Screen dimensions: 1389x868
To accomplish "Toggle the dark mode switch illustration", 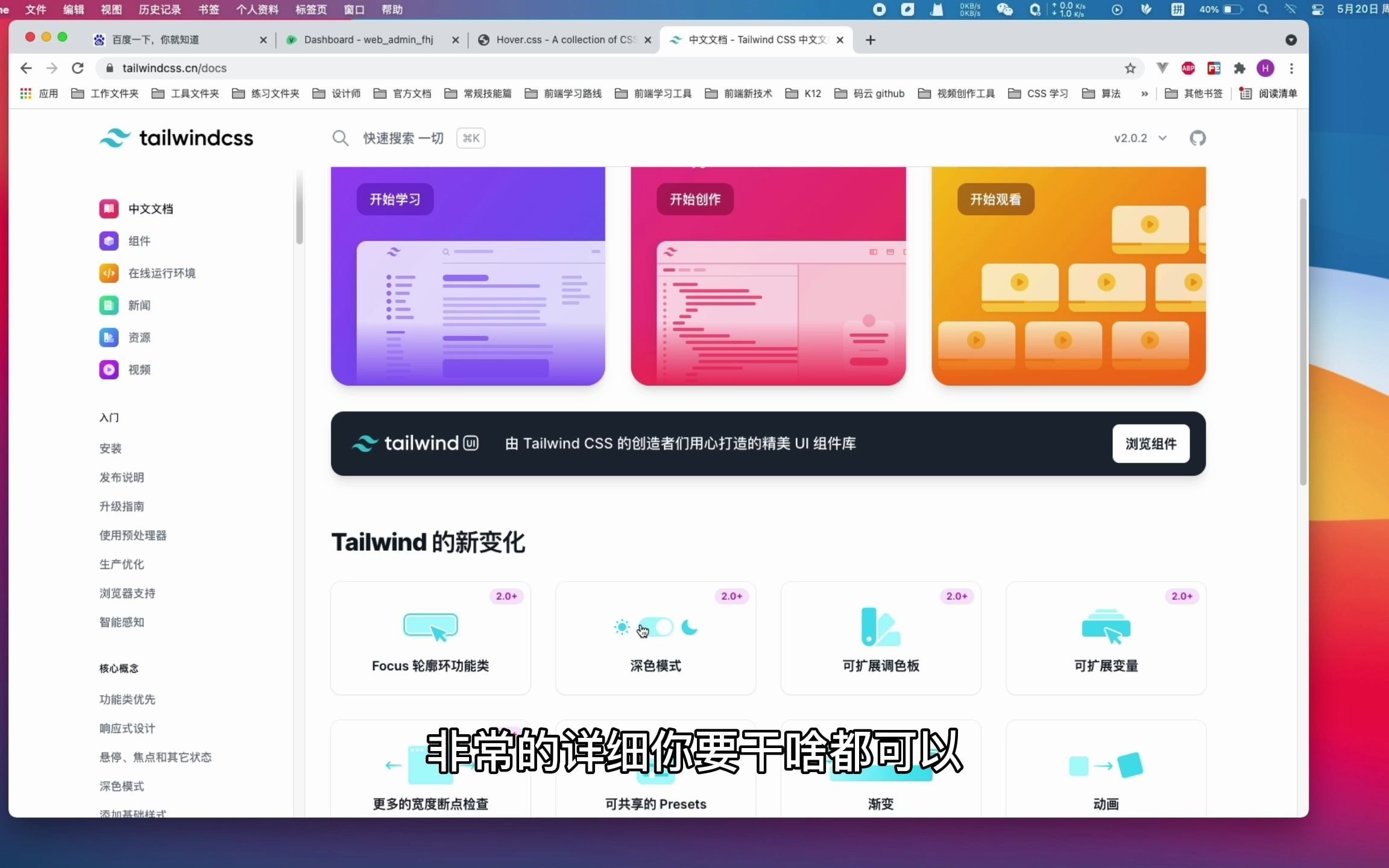I will 655,627.
